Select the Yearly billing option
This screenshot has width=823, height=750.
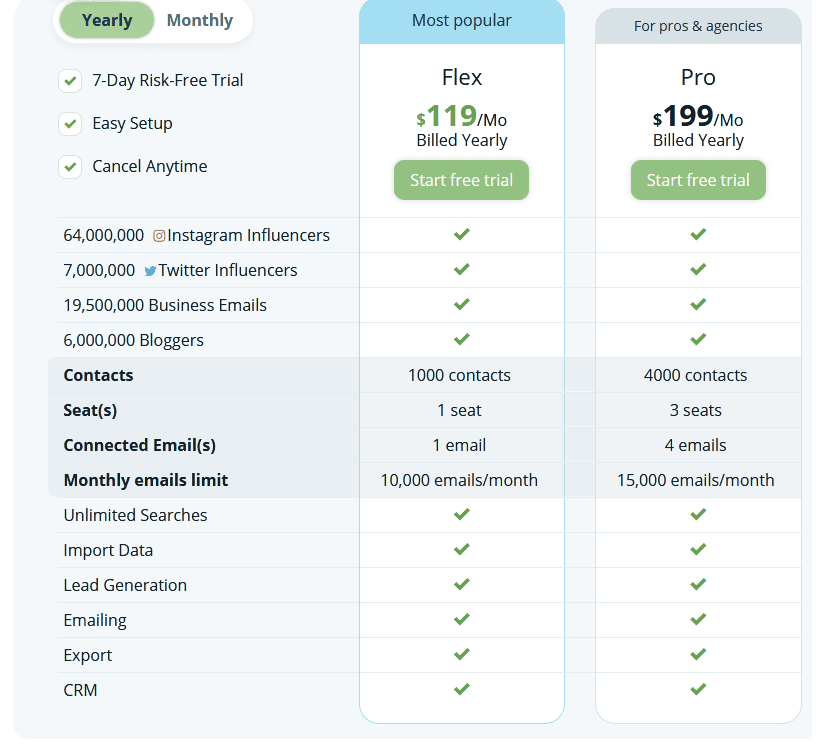[106, 20]
